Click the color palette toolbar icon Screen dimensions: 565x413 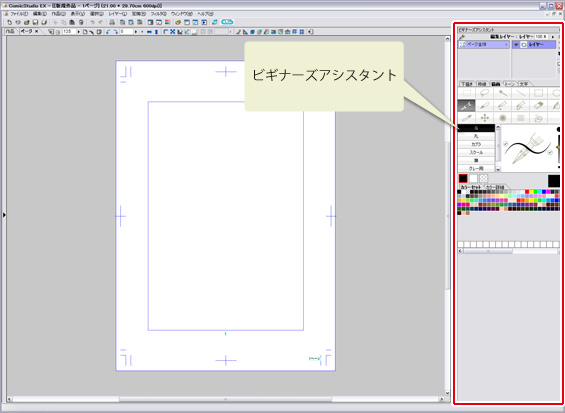pos(168,22)
